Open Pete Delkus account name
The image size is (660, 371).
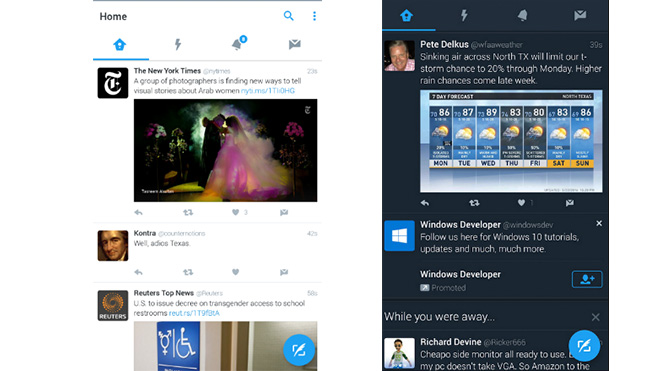pos(444,45)
